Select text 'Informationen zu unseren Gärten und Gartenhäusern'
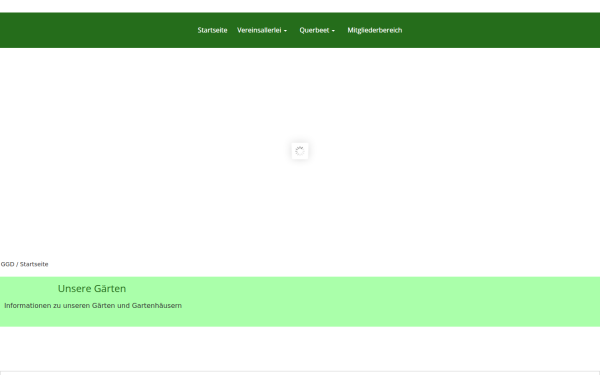This screenshot has height=375, width=600. (x=93, y=306)
